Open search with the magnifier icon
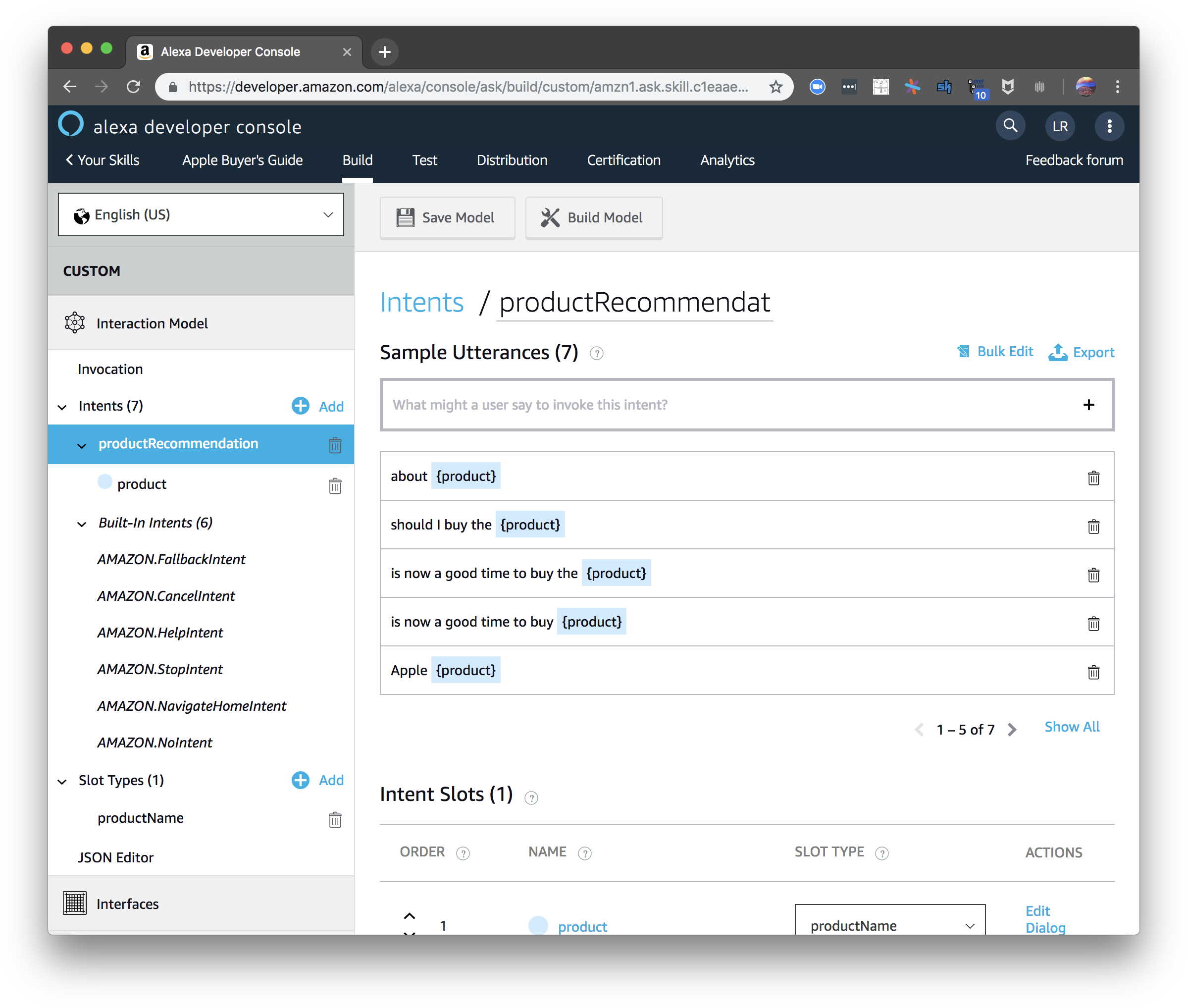 click(x=1010, y=126)
